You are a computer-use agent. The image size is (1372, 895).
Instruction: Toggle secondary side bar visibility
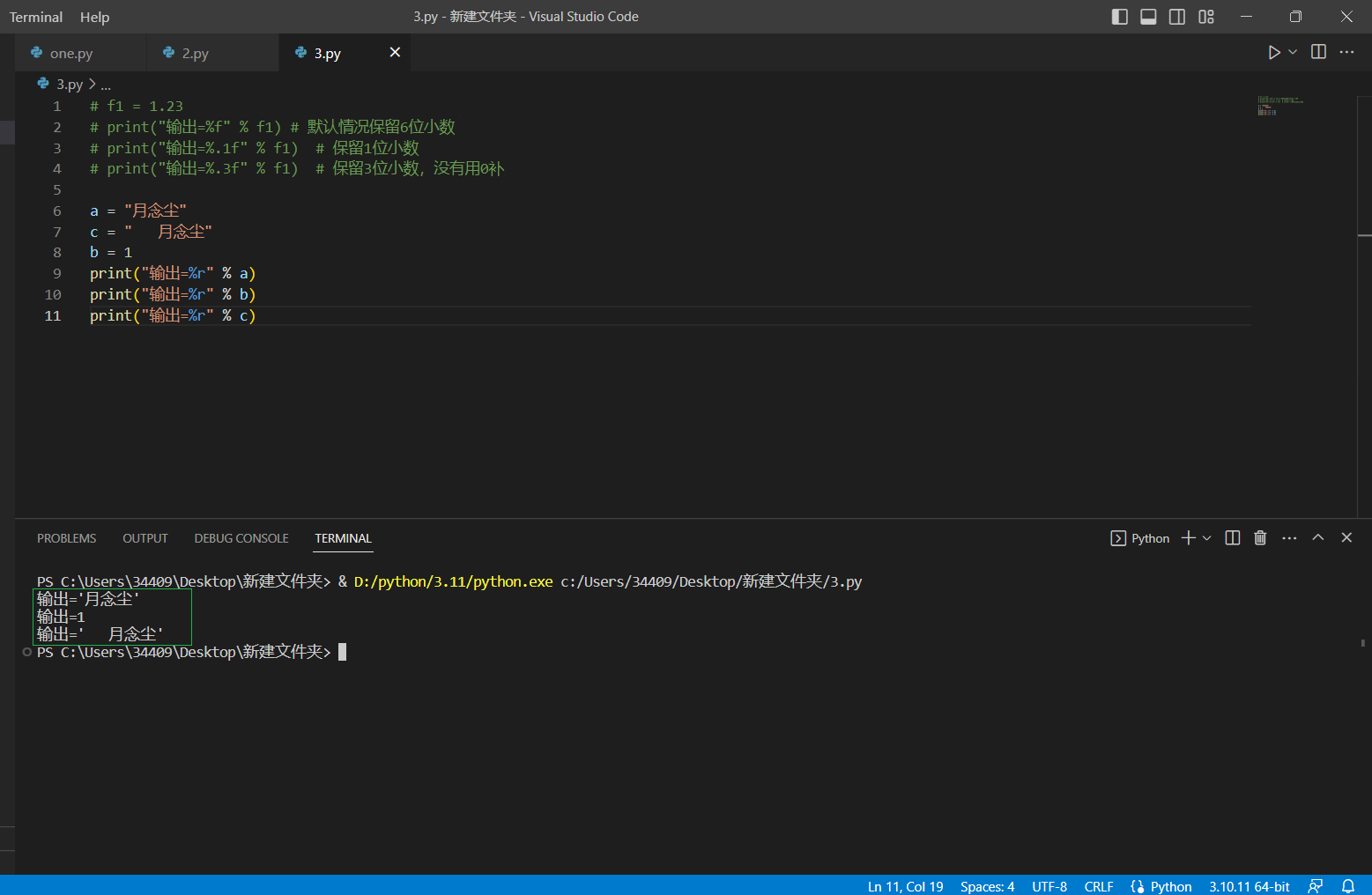pos(1177,17)
